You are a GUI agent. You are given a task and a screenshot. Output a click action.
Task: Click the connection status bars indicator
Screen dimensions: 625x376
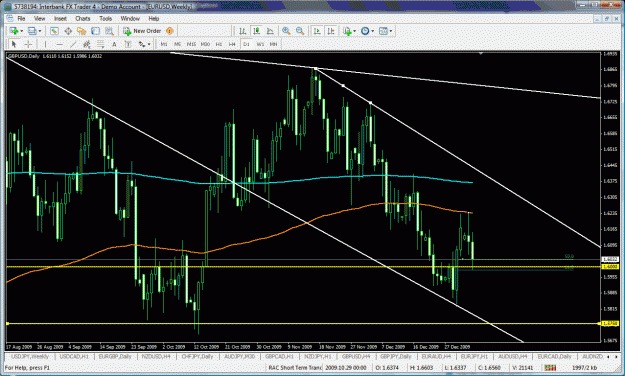point(550,367)
